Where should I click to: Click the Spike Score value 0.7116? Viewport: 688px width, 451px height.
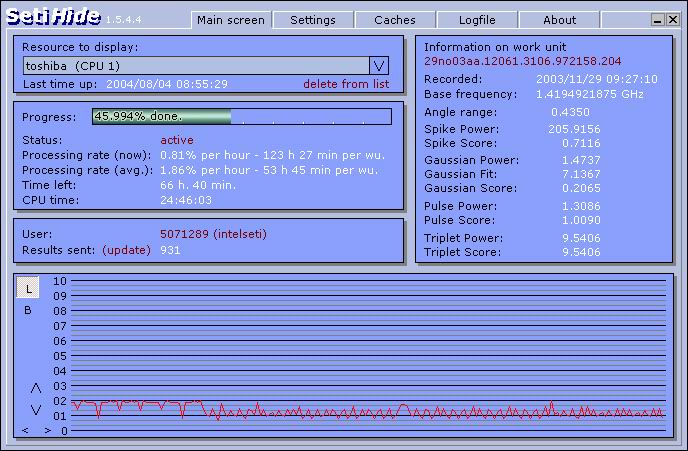tap(581, 143)
